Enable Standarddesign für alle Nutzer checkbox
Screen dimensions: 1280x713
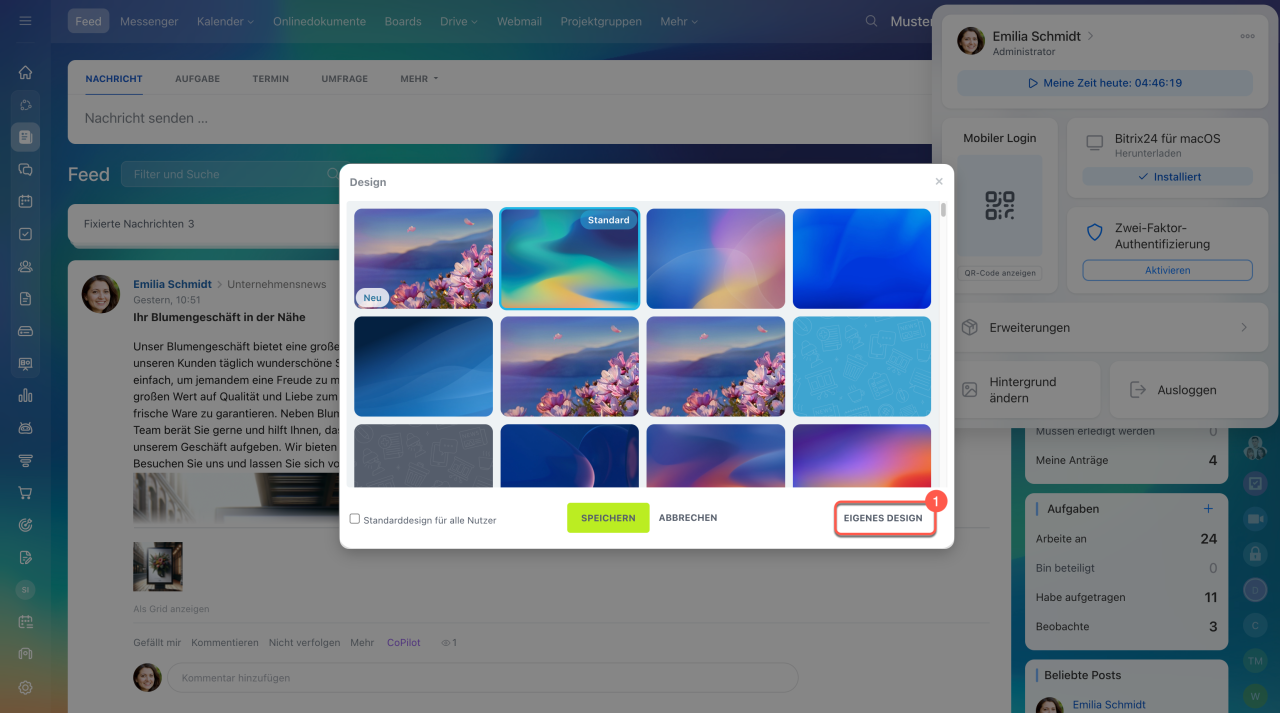point(355,519)
